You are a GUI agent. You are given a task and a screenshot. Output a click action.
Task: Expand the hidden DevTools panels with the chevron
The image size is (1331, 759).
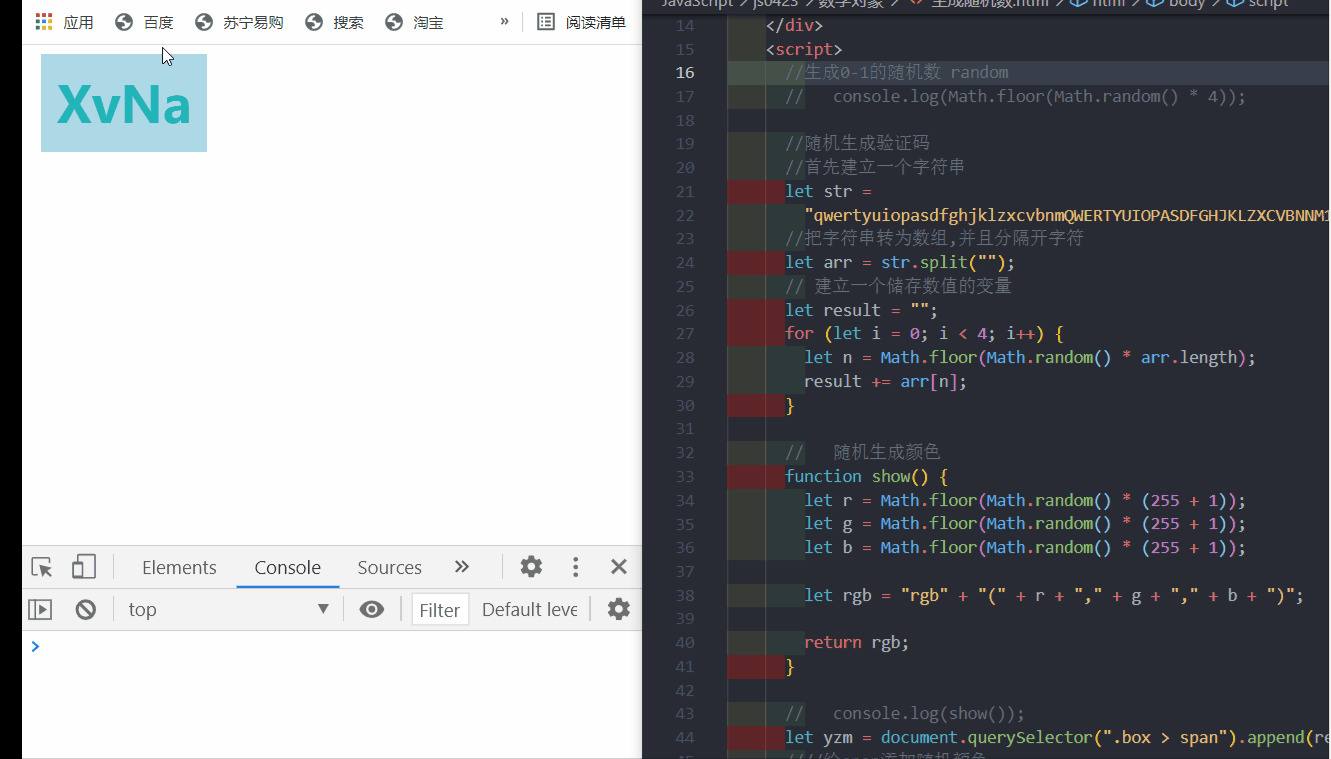click(461, 567)
